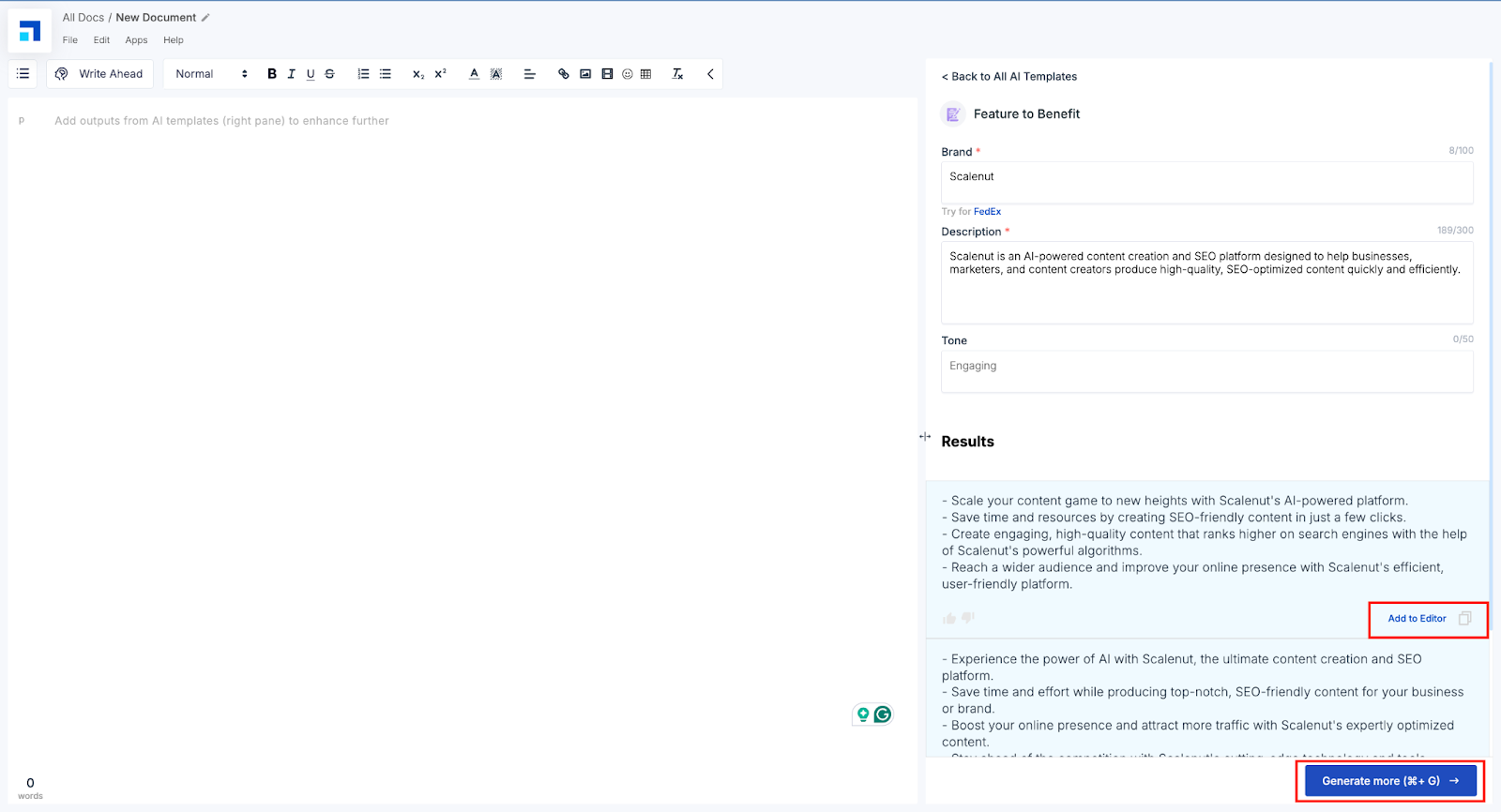
Task: Click the Feature to Benefit template icon
Action: pyautogui.click(x=953, y=114)
